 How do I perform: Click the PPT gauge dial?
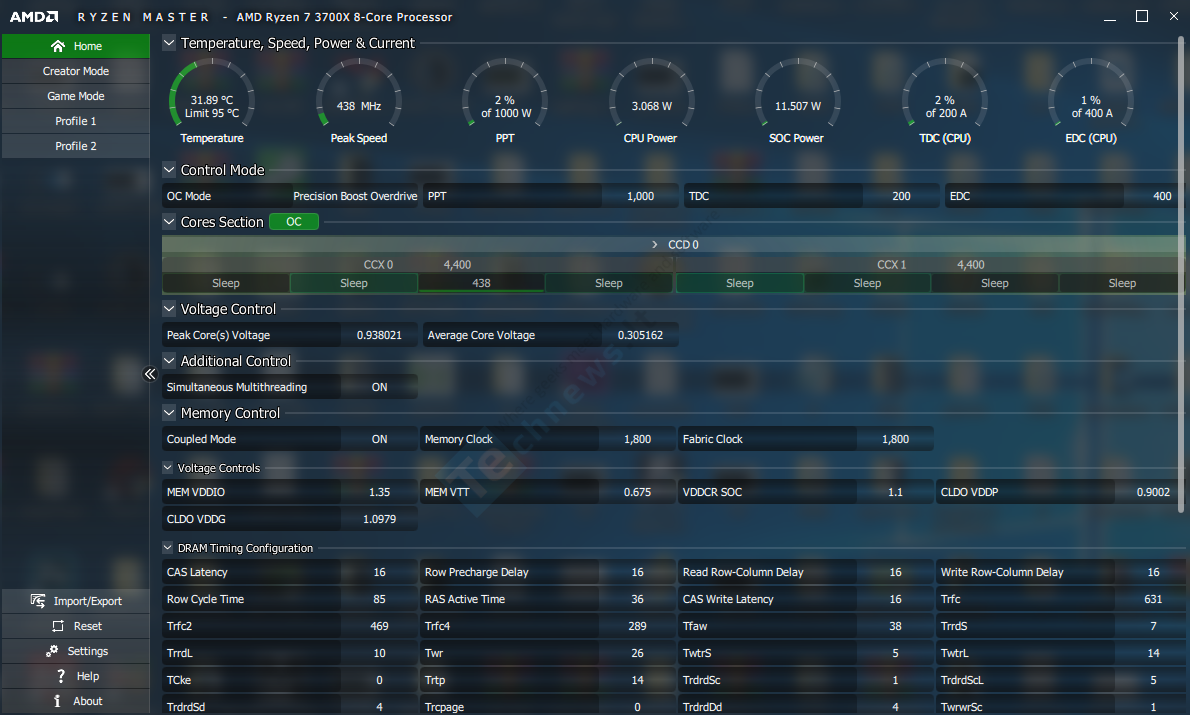505,94
